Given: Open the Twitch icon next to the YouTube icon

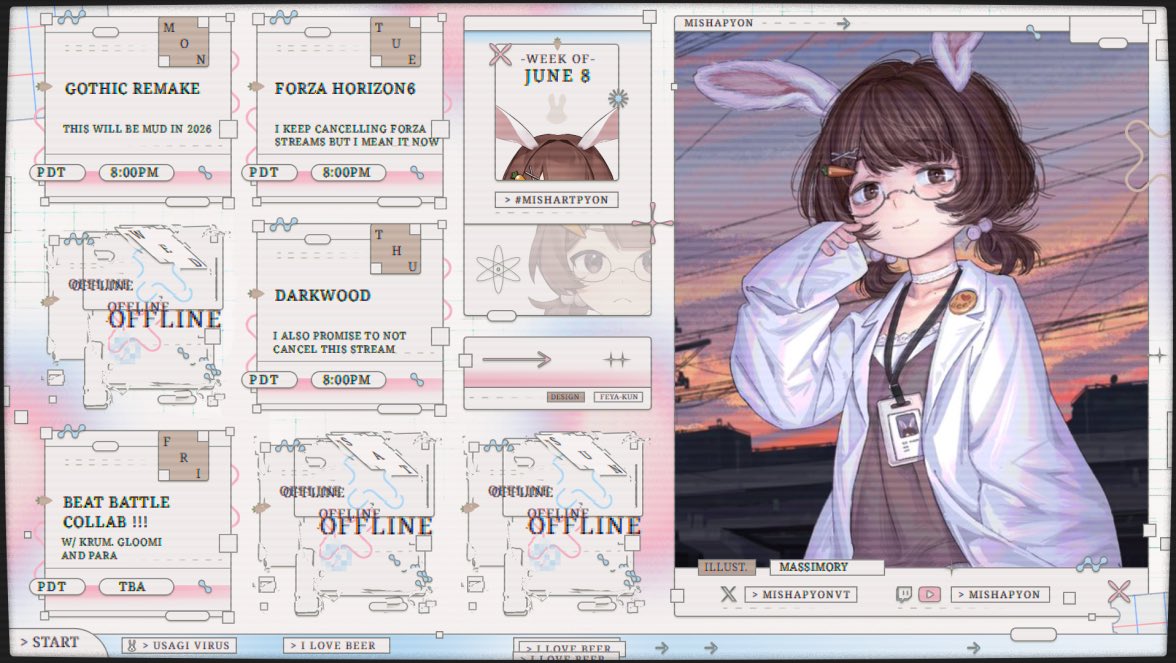Looking at the screenshot, I should click(904, 594).
